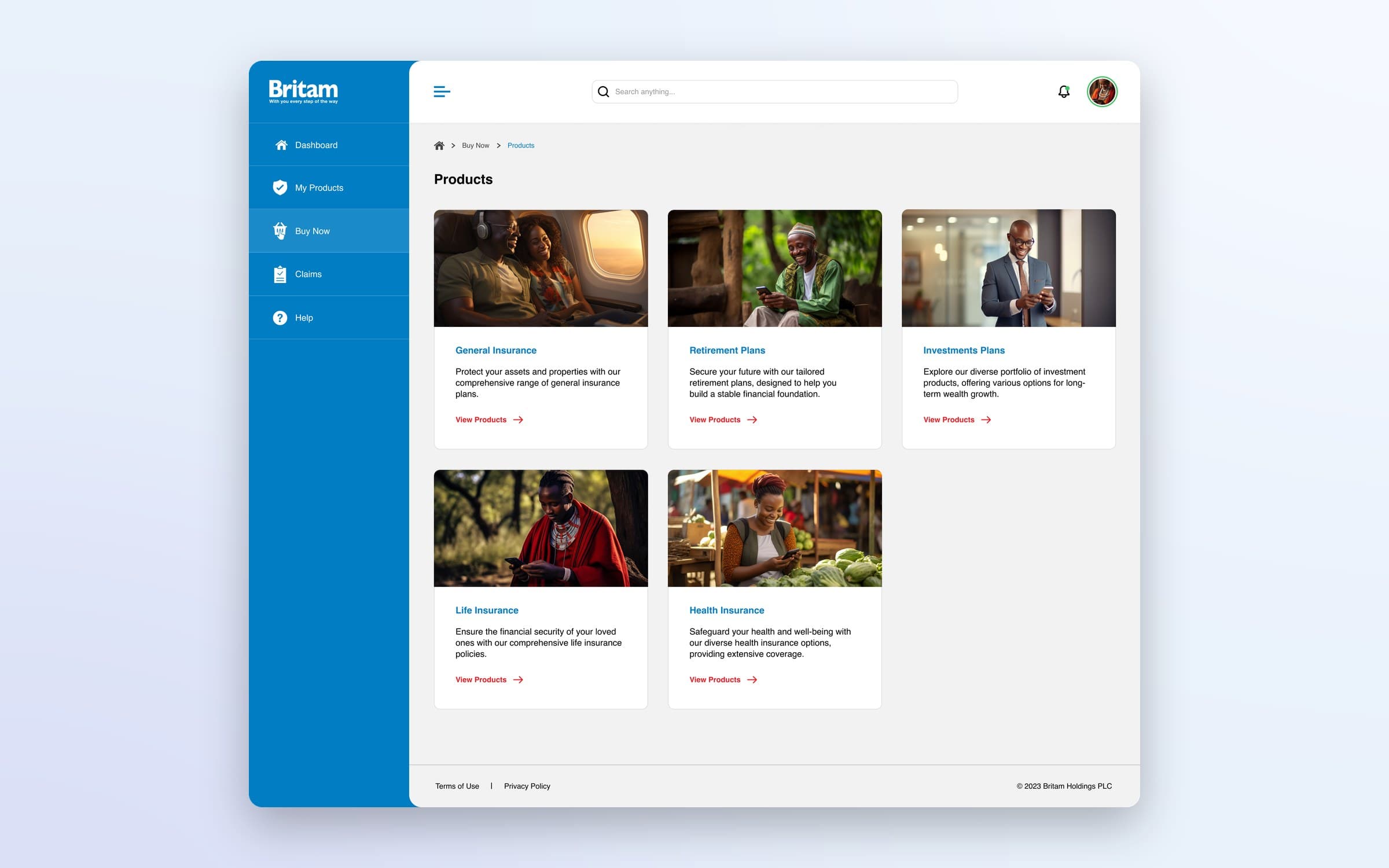View Products under General Insurance
Image resolution: width=1389 pixels, height=868 pixels.
(x=481, y=420)
